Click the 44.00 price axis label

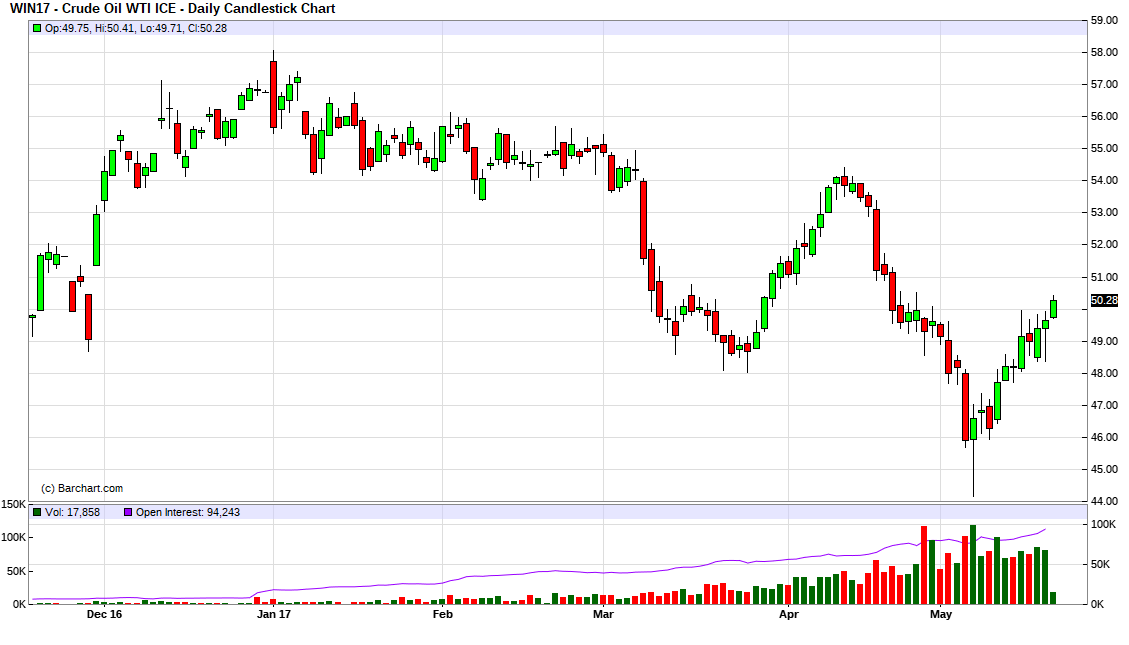1103,501
